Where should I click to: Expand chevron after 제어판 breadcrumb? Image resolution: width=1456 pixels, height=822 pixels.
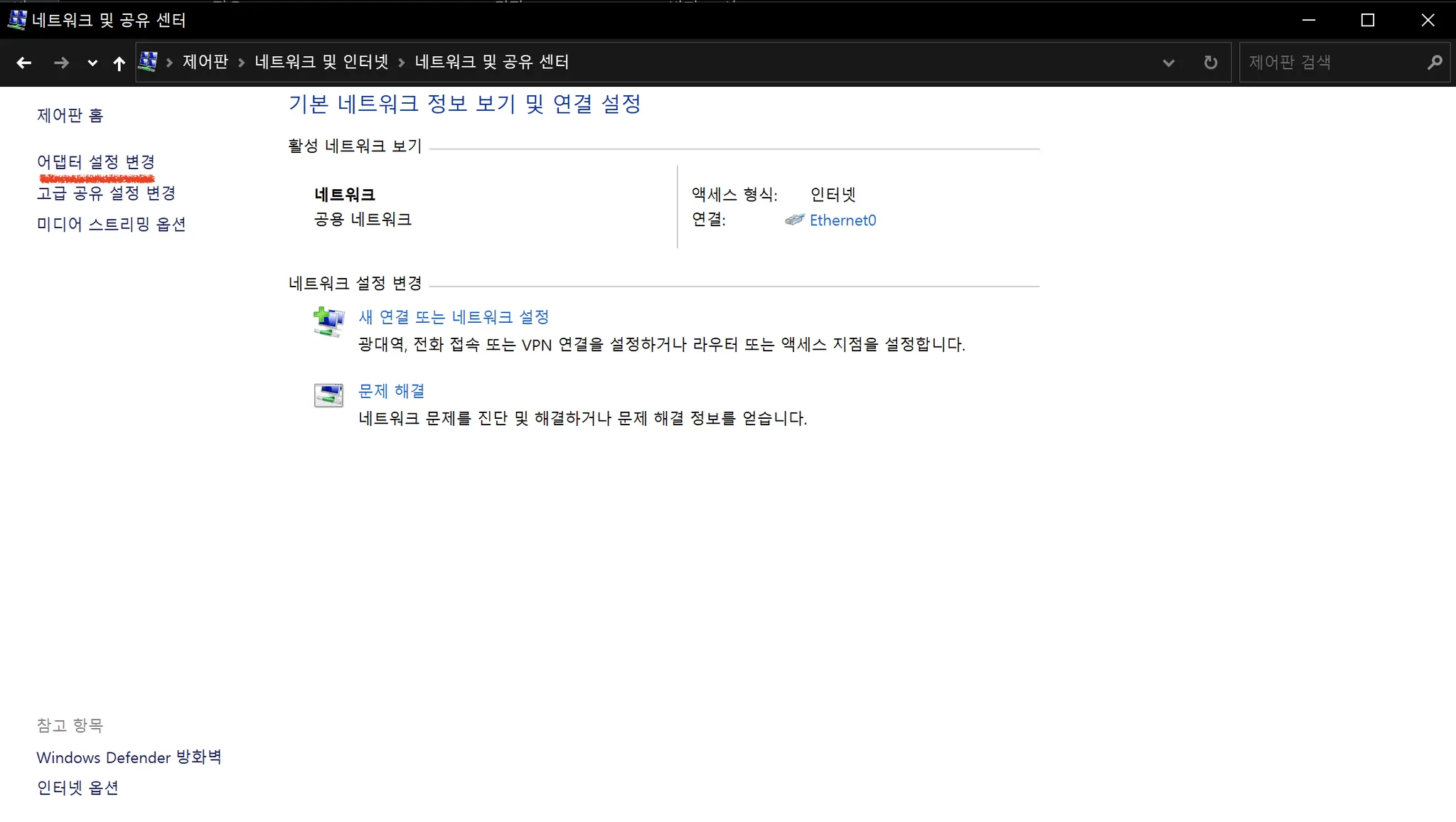coord(242,63)
